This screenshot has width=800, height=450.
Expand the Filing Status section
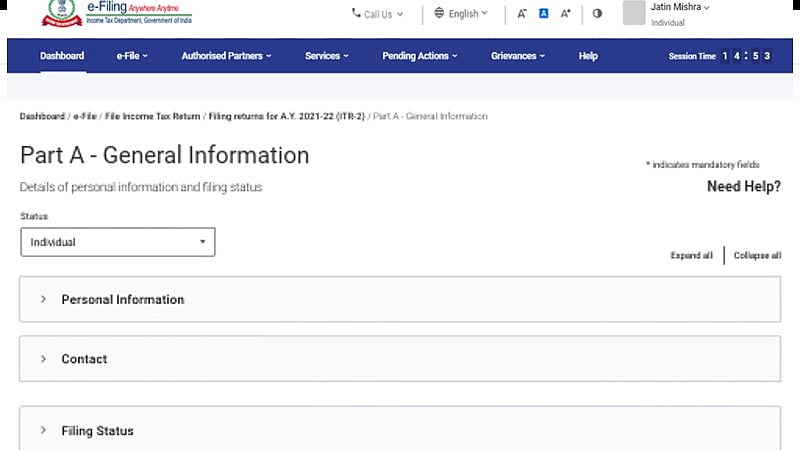(97, 431)
